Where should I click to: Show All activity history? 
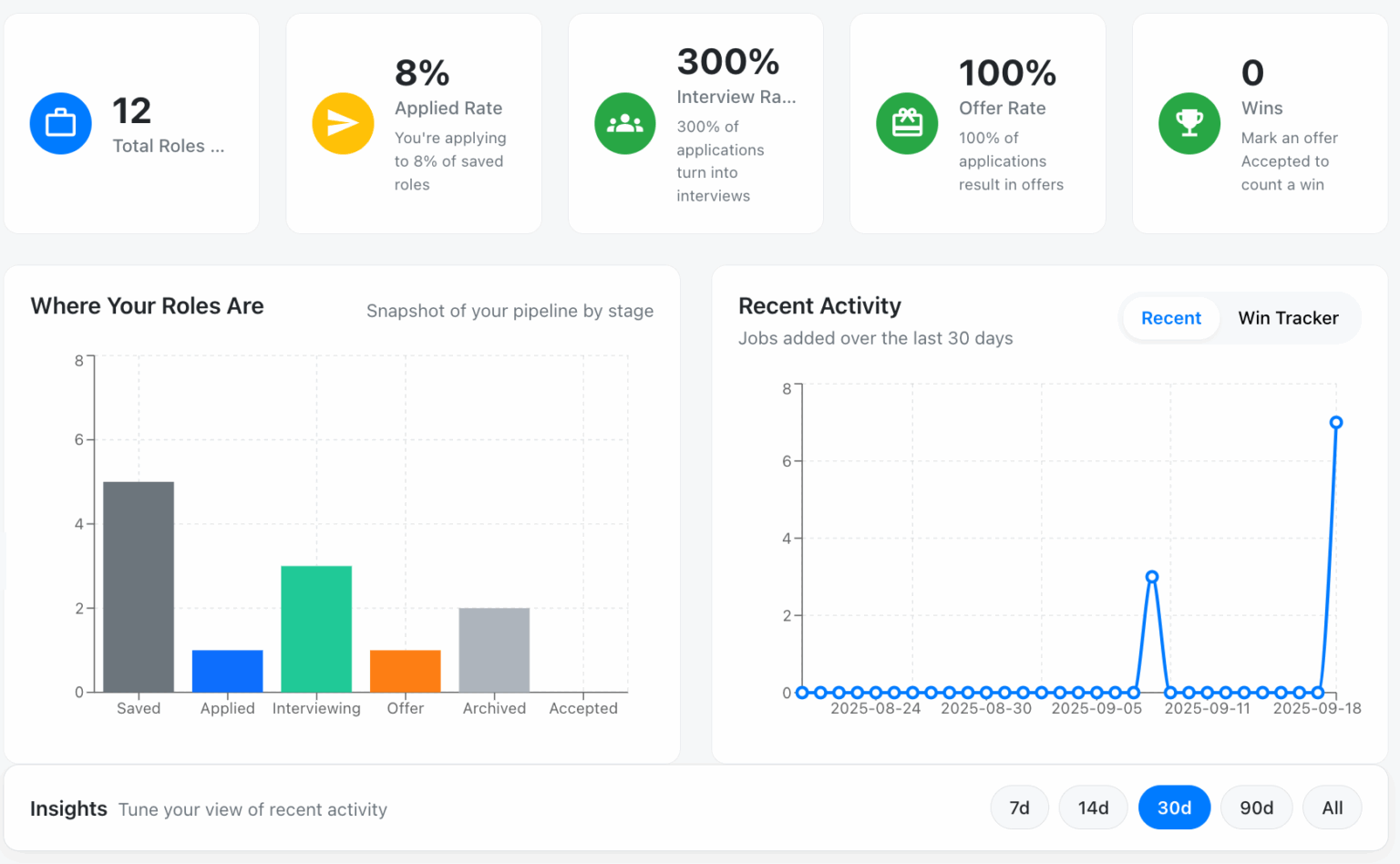click(x=1332, y=807)
